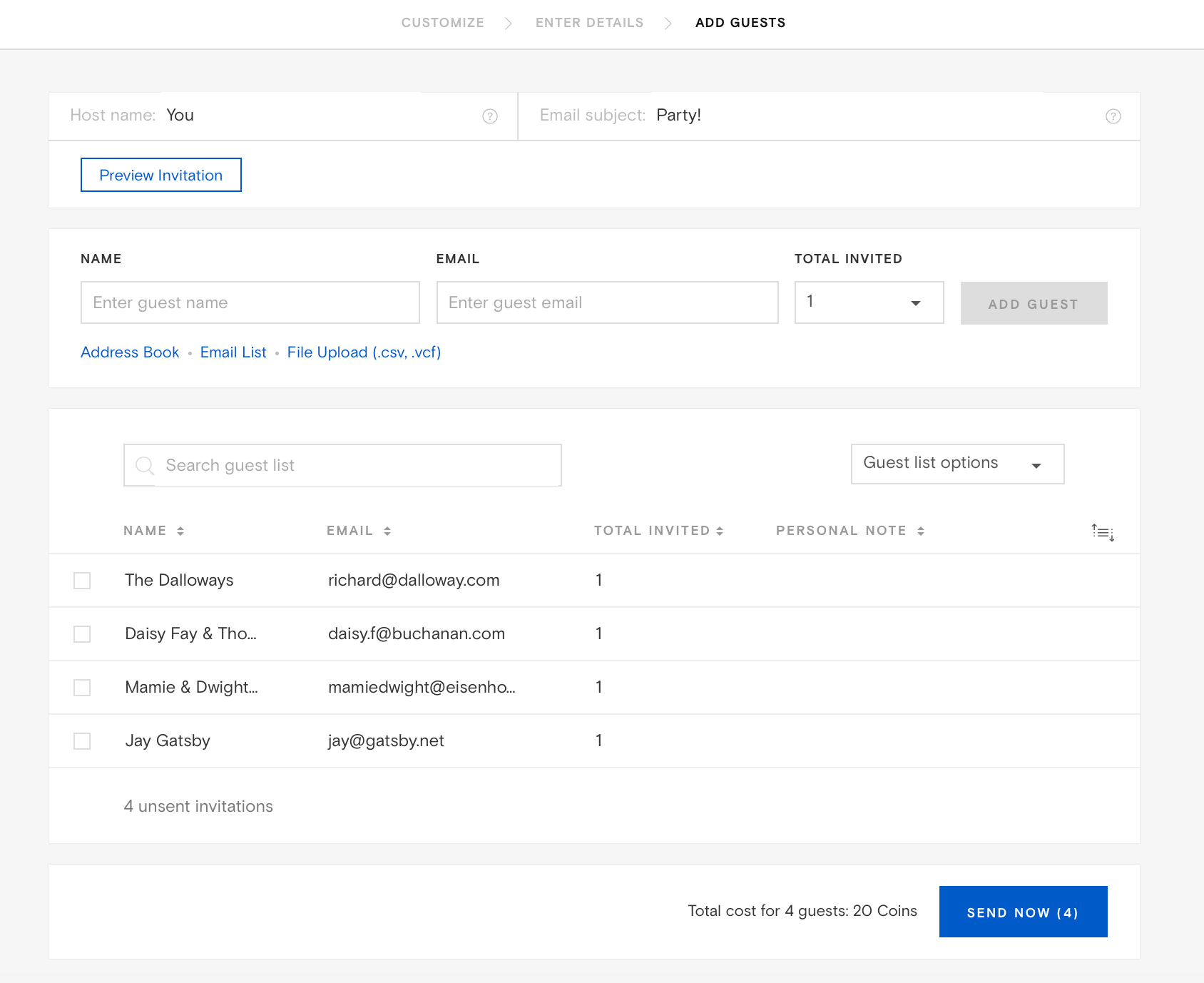Screen dimensions: 1204x983
Task: Go back to the CUSTOMIZE step
Action: 442,22
